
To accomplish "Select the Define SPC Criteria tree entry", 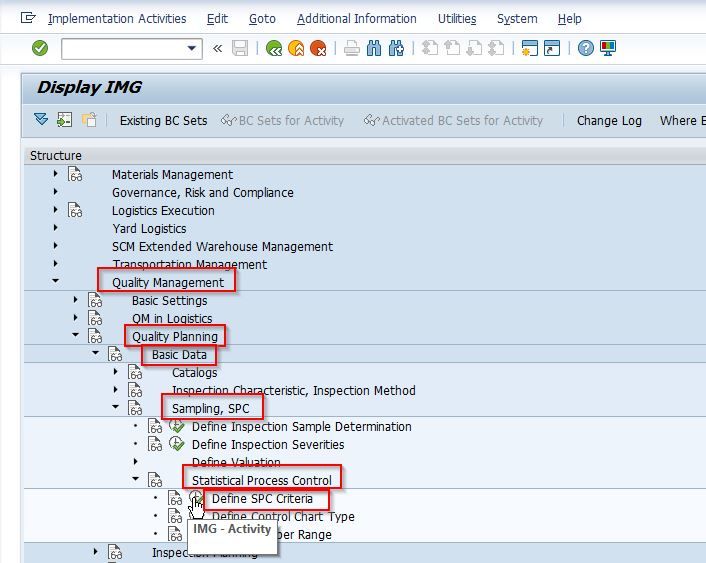I will 262,499.
